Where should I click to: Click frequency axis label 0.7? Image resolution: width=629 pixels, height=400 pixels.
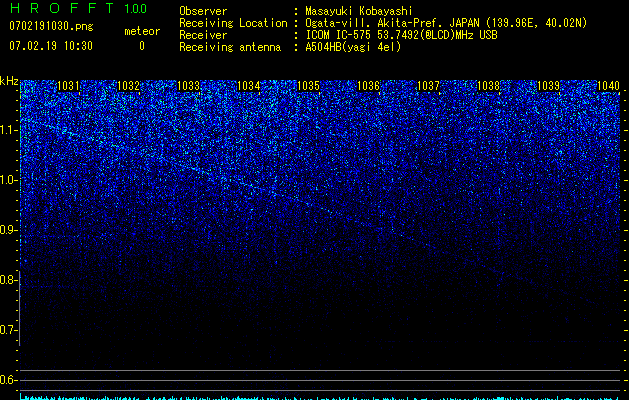click(9, 330)
